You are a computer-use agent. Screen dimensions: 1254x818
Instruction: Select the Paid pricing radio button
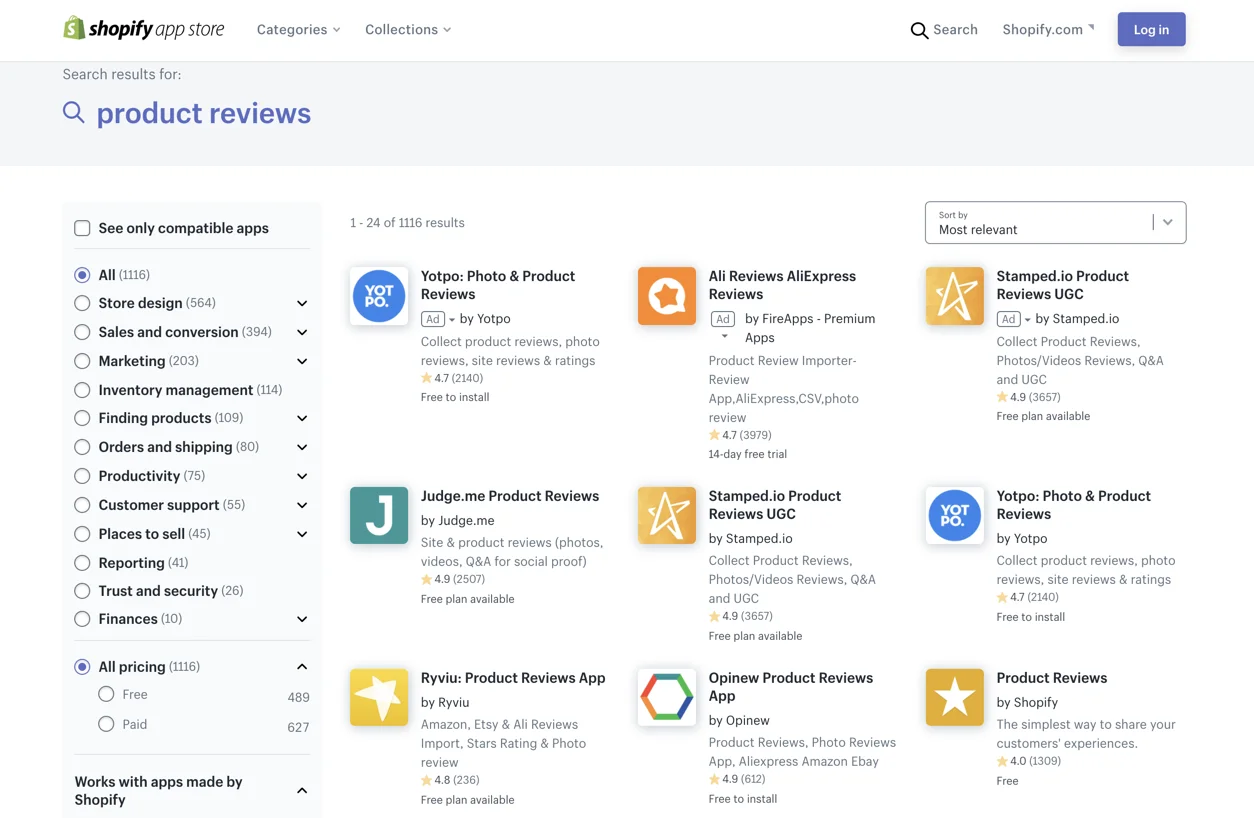[x=106, y=724]
